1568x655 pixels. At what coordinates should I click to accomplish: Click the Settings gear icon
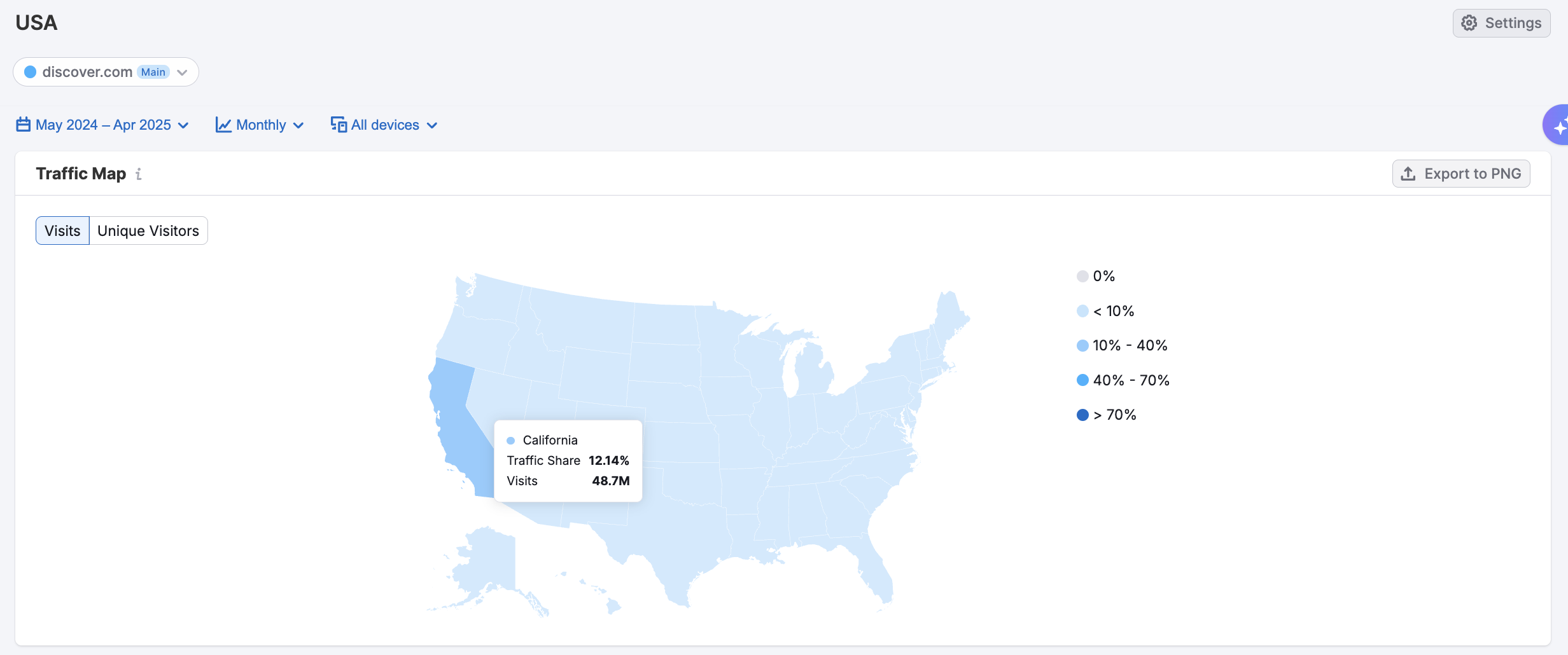tap(1469, 24)
